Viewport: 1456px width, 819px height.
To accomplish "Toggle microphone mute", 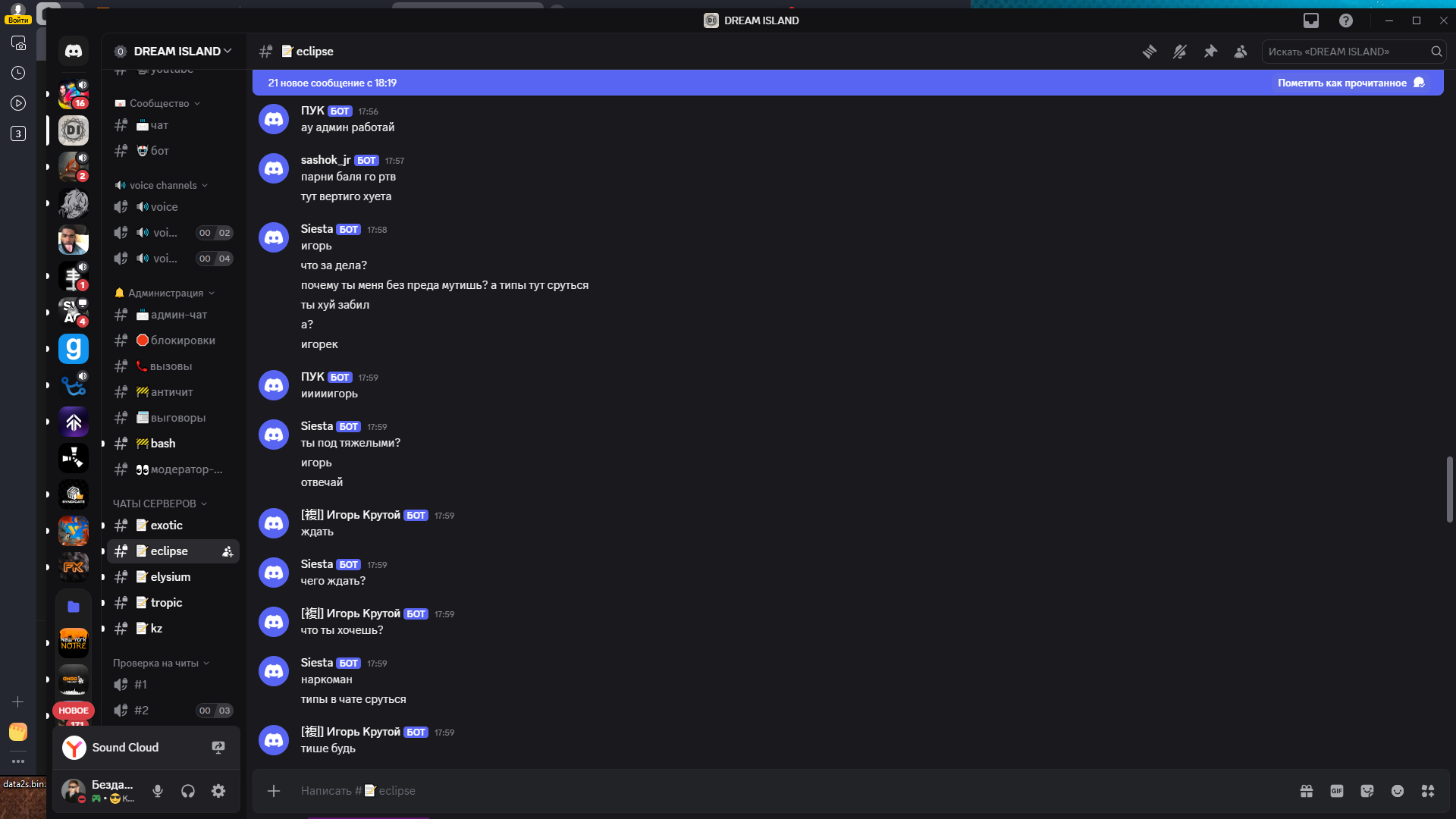I will 158,791.
